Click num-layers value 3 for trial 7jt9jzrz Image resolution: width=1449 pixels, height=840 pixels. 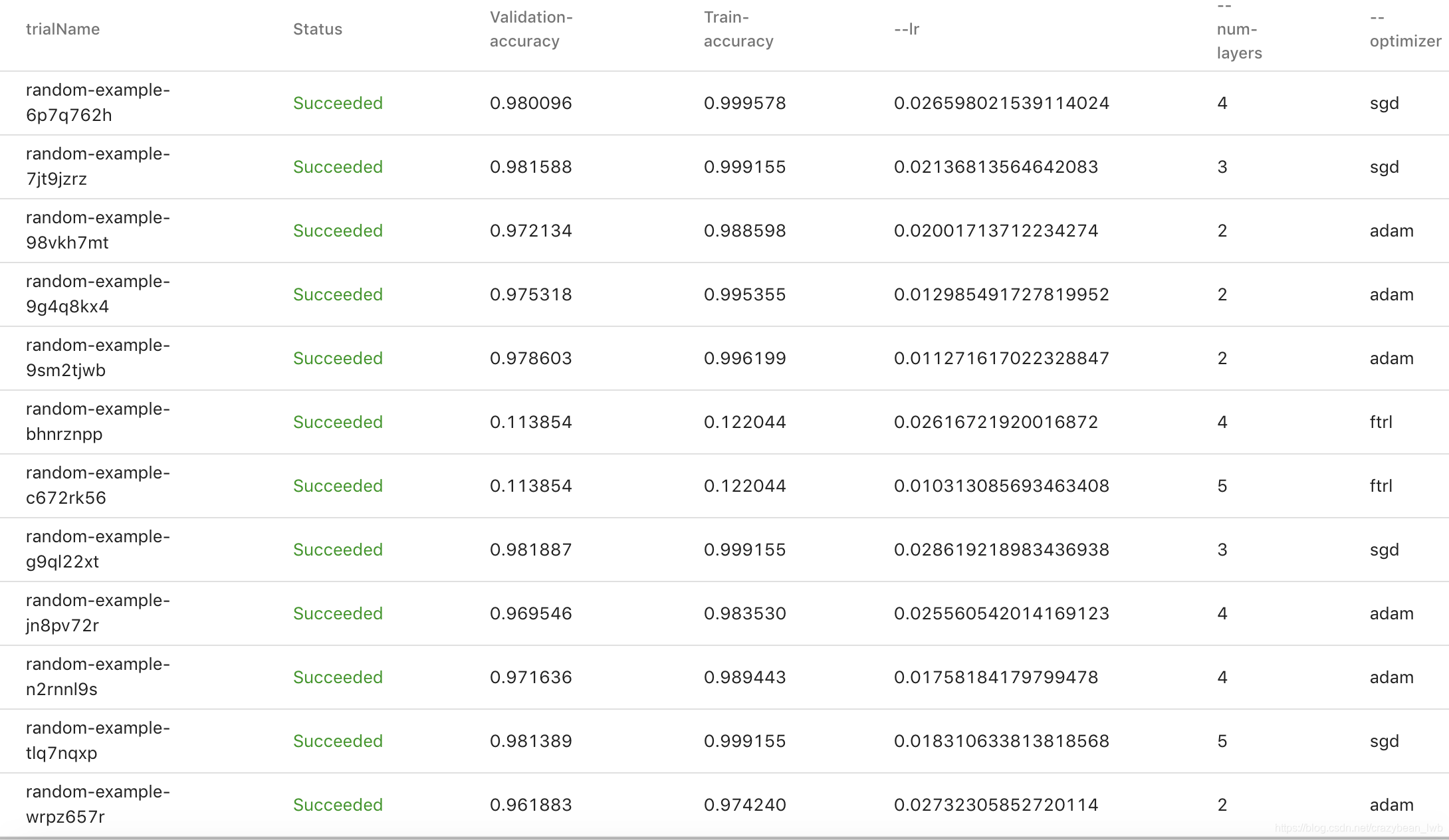[1222, 167]
